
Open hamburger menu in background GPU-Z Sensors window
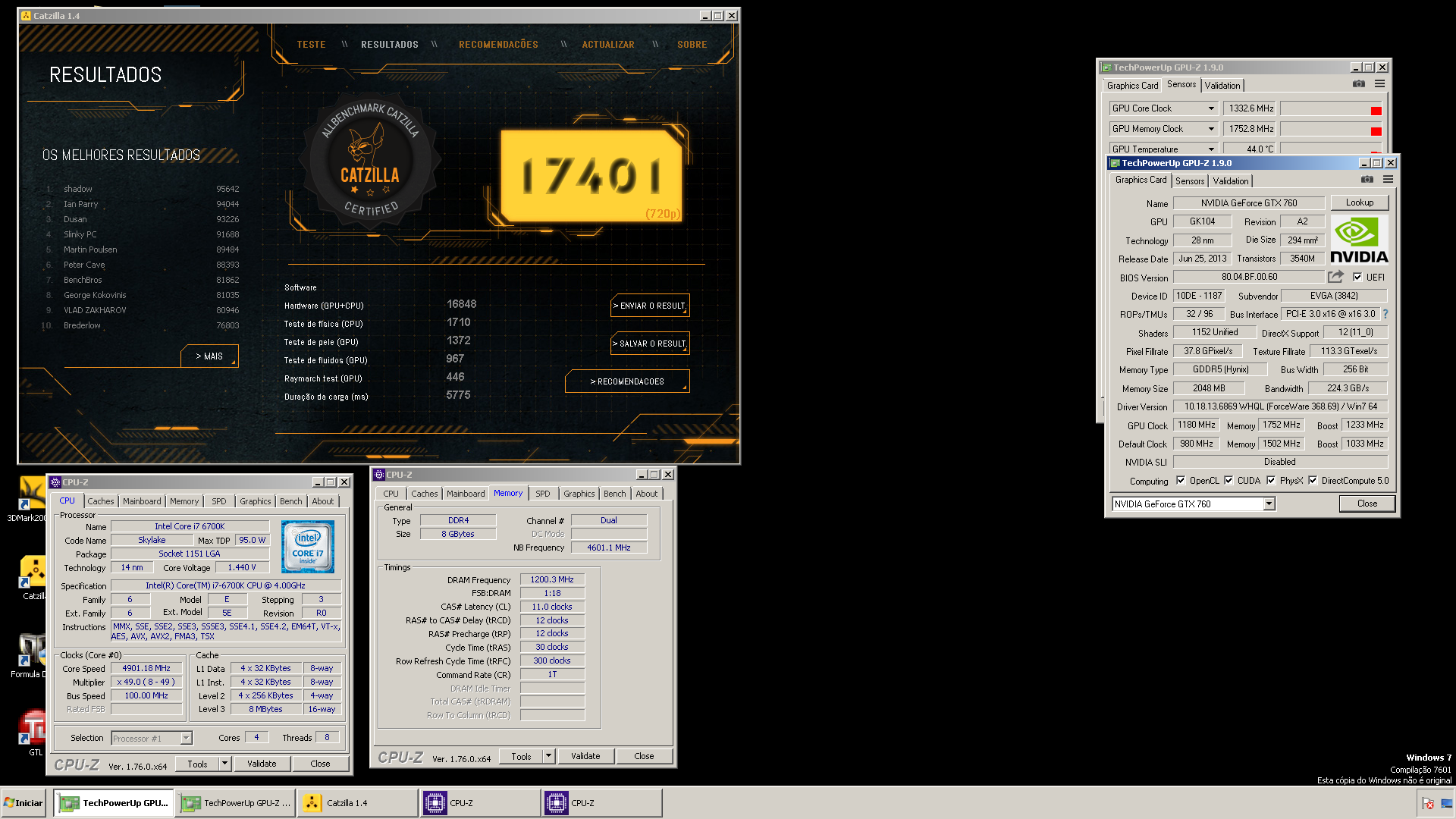[x=1380, y=84]
